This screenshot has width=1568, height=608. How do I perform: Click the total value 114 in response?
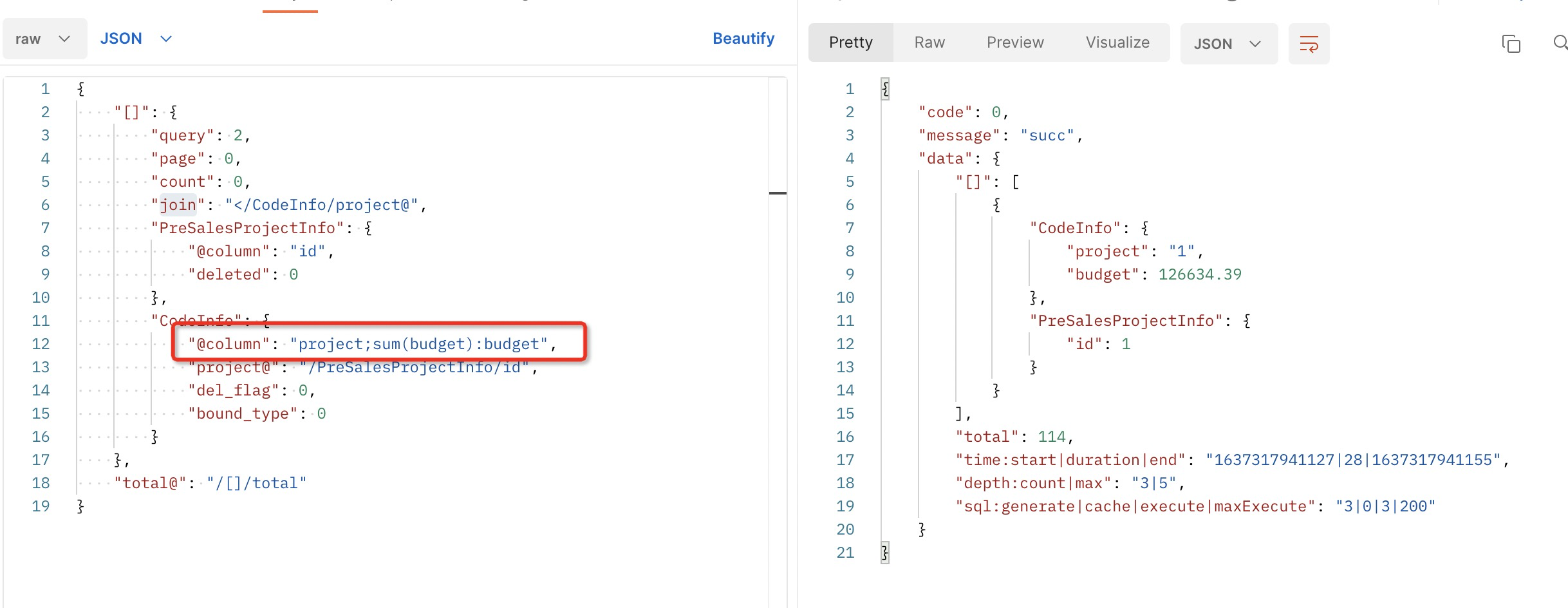pos(1052,437)
